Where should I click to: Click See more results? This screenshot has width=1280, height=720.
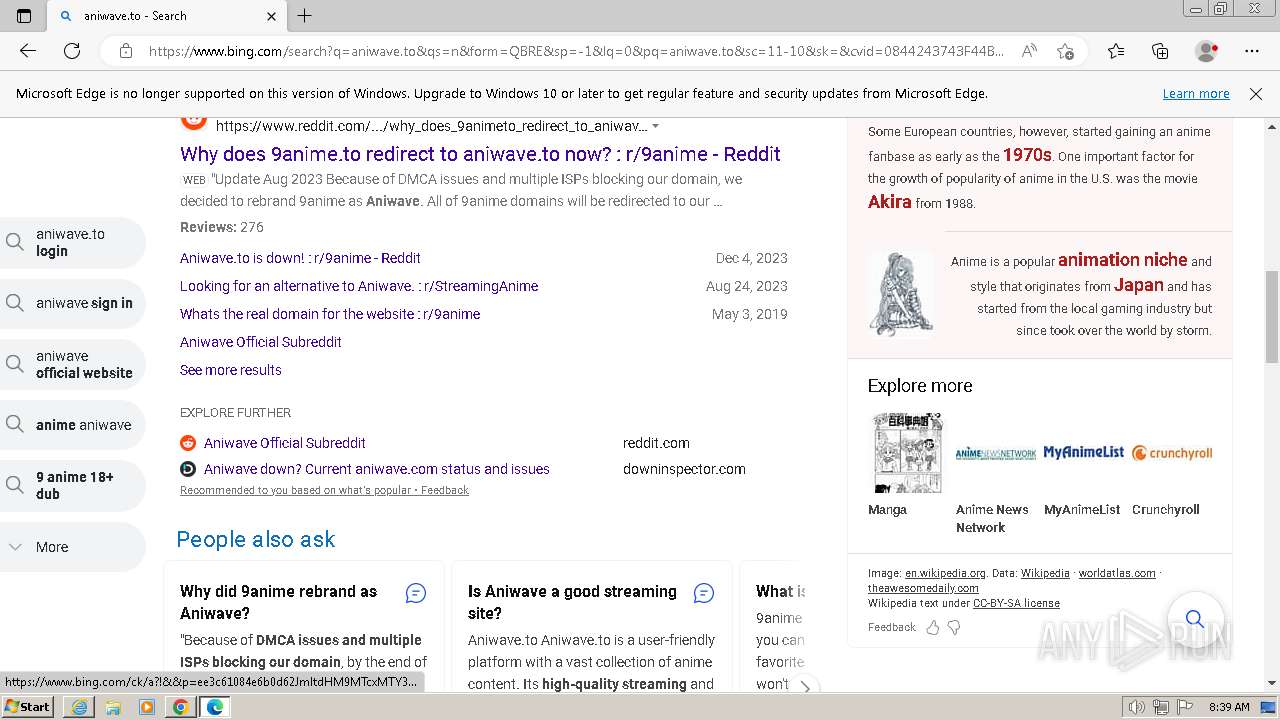tap(231, 370)
